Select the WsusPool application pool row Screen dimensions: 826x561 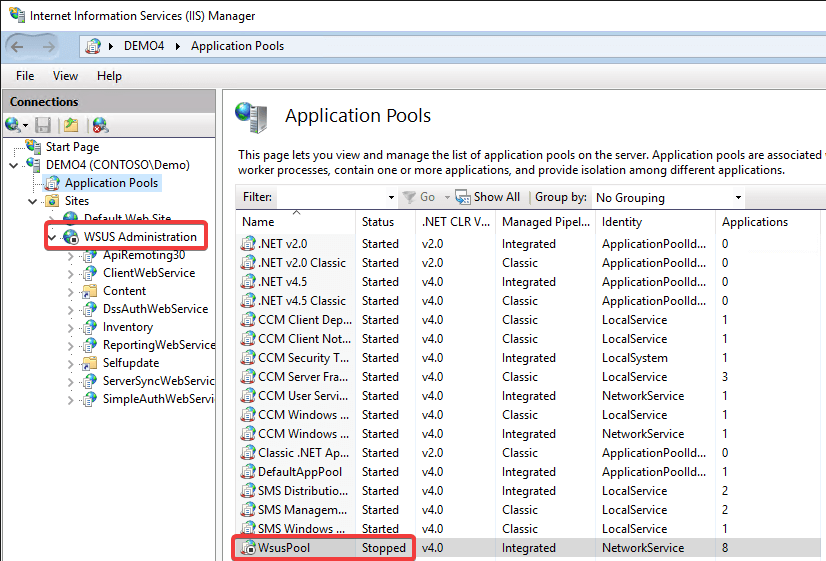click(528, 548)
